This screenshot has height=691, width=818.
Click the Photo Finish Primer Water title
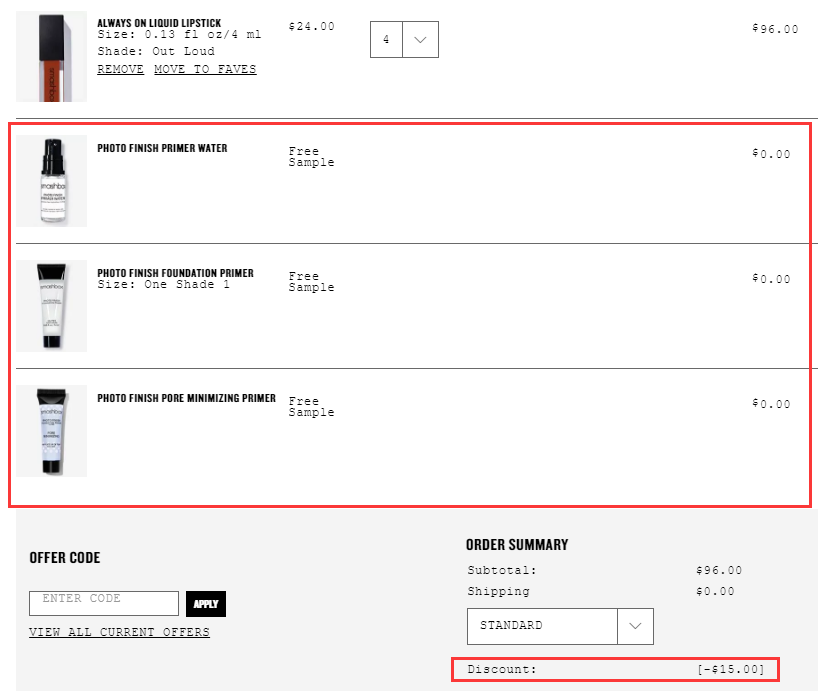(162, 148)
